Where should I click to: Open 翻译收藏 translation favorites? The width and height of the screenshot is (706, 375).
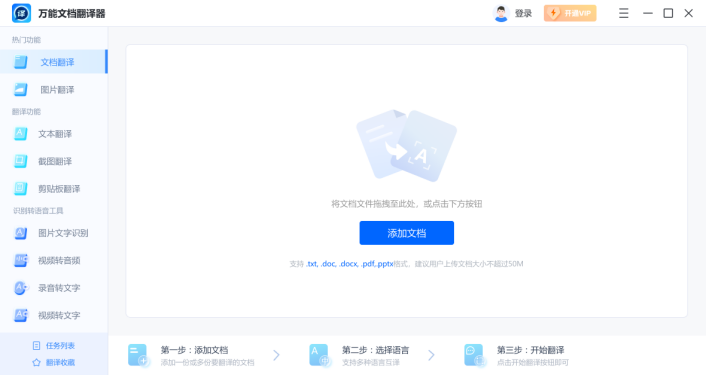tap(54, 362)
